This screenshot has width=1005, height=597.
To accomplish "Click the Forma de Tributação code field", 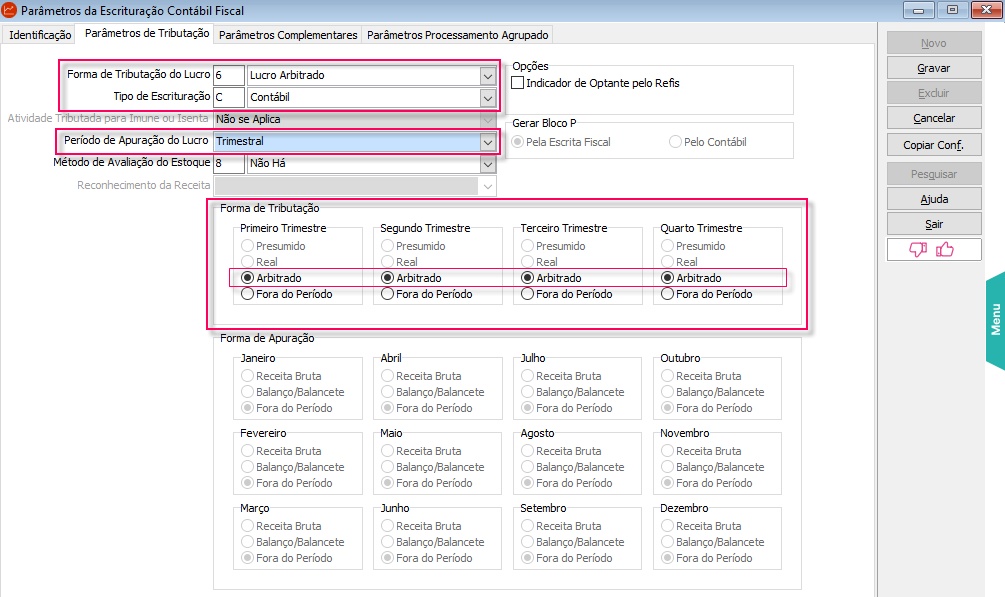I will point(228,76).
